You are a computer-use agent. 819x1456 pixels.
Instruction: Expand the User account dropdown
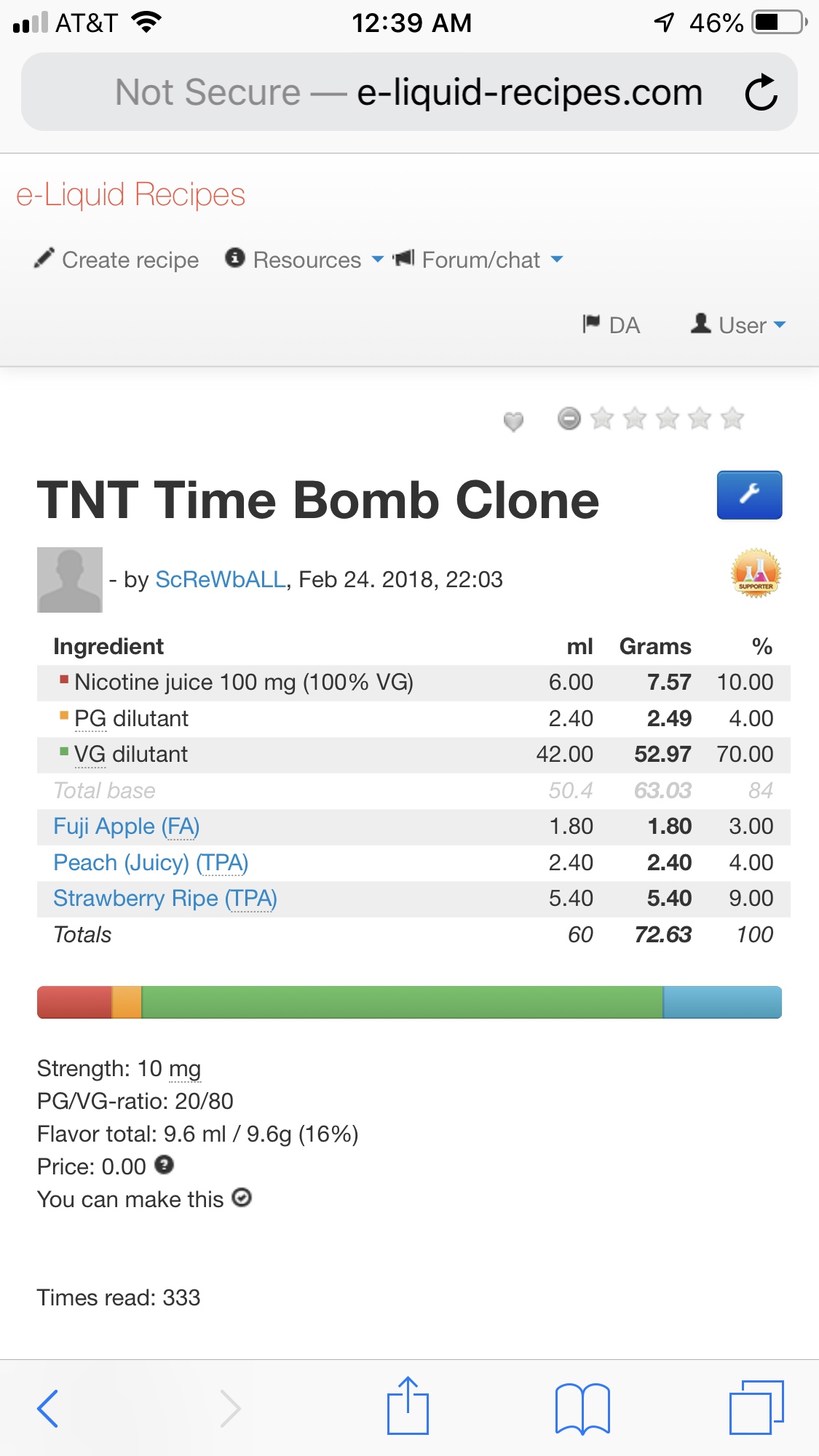tap(739, 325)
